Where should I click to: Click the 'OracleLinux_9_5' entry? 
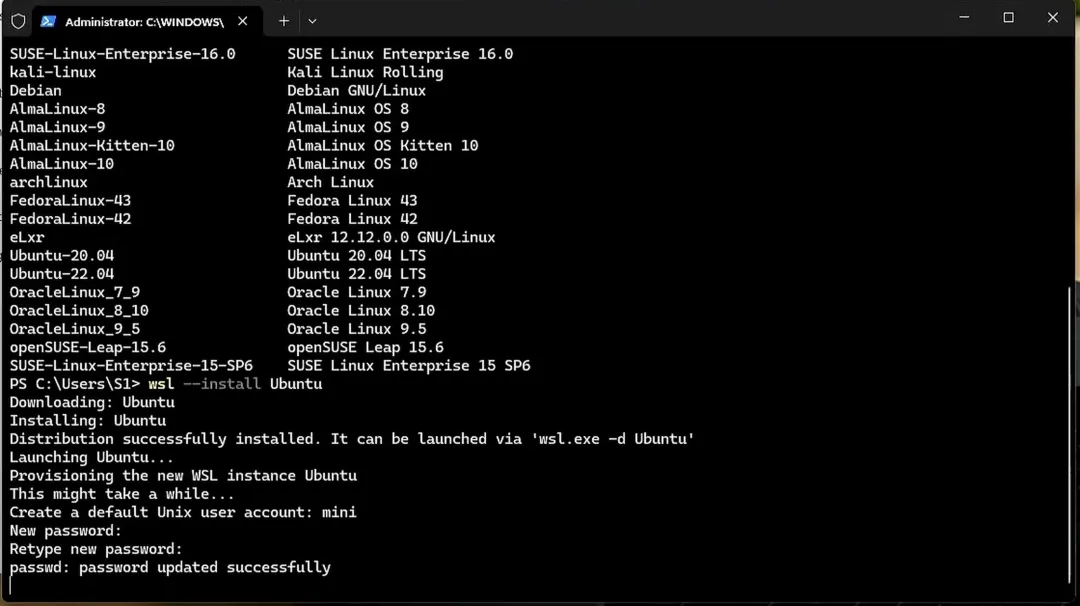74,329
